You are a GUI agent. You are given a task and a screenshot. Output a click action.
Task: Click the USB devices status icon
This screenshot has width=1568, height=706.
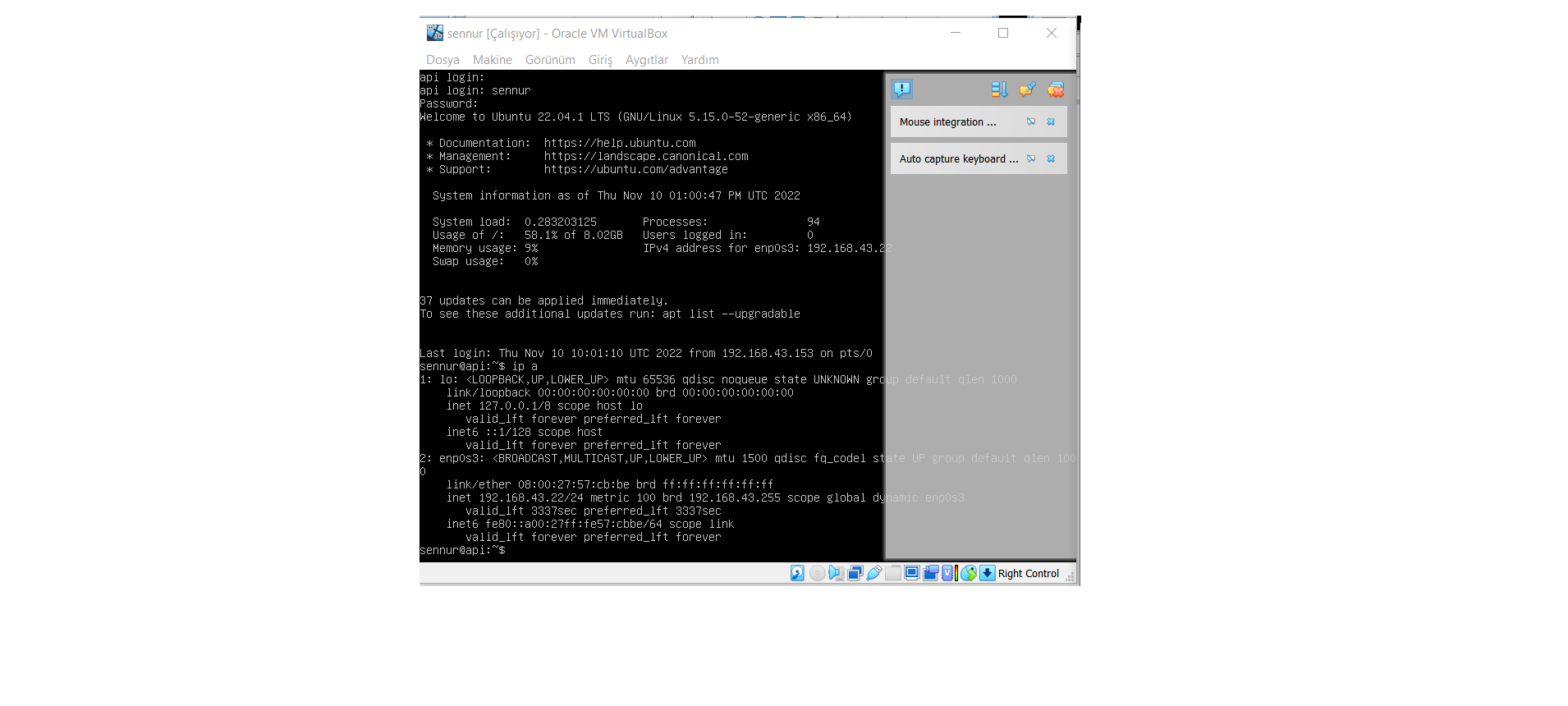(x=874, y=573)
